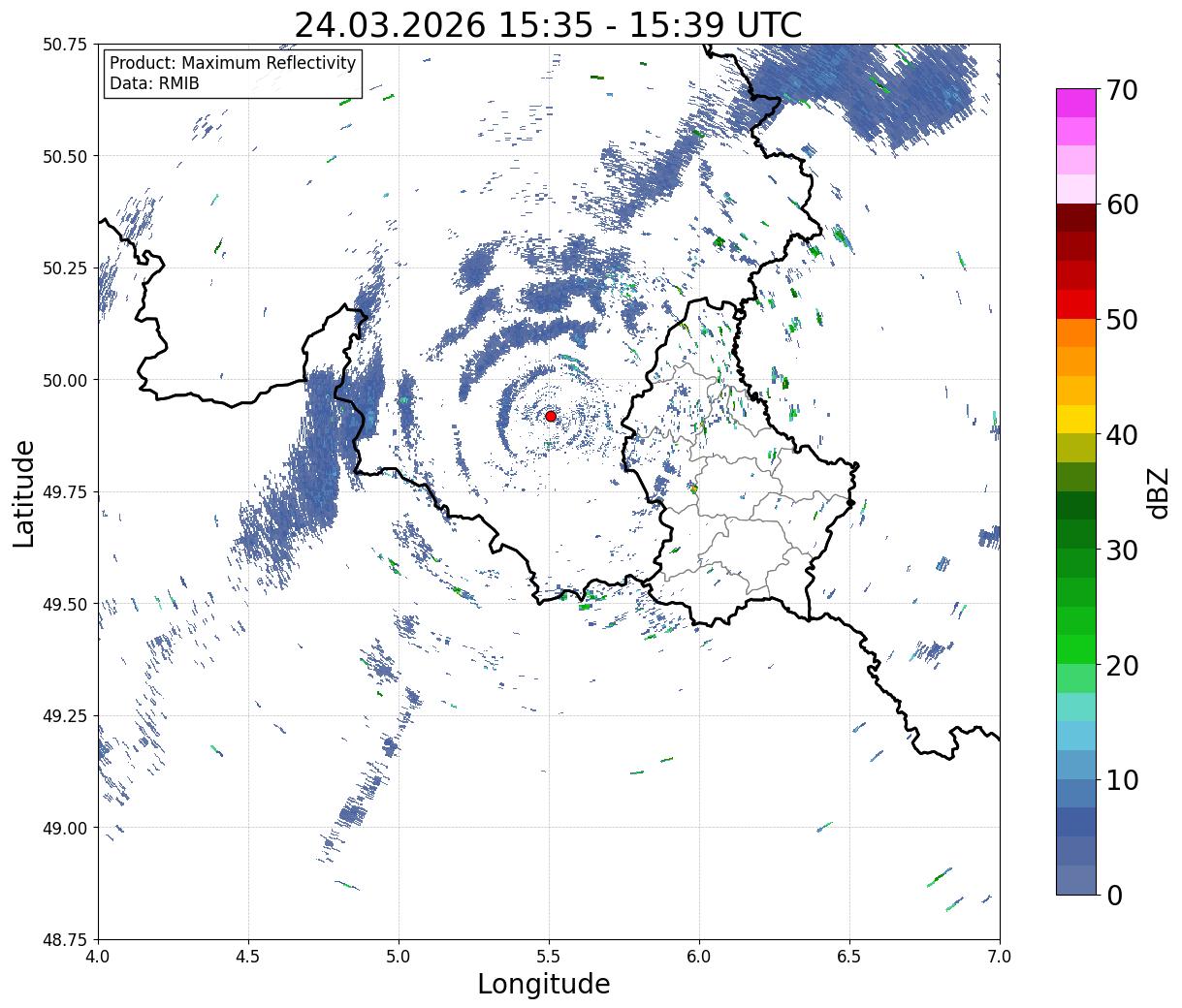The image size is (1182, 1008).
Task: Click the colorbar tick label 20
Action: (1123, 665)
